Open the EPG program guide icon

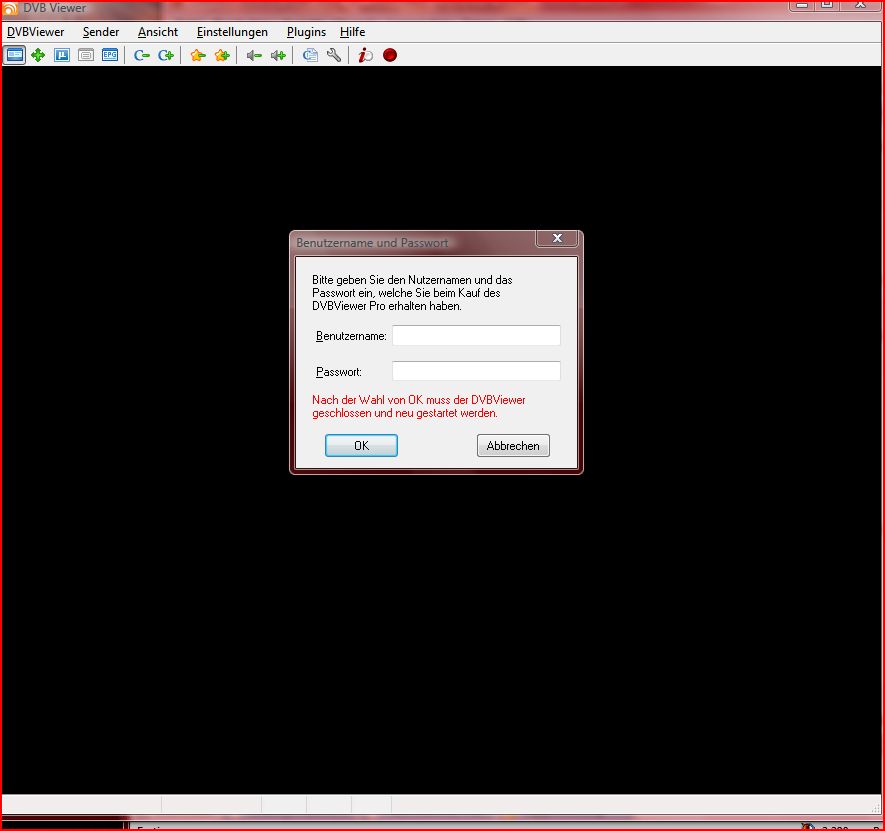tap(110, 55)
